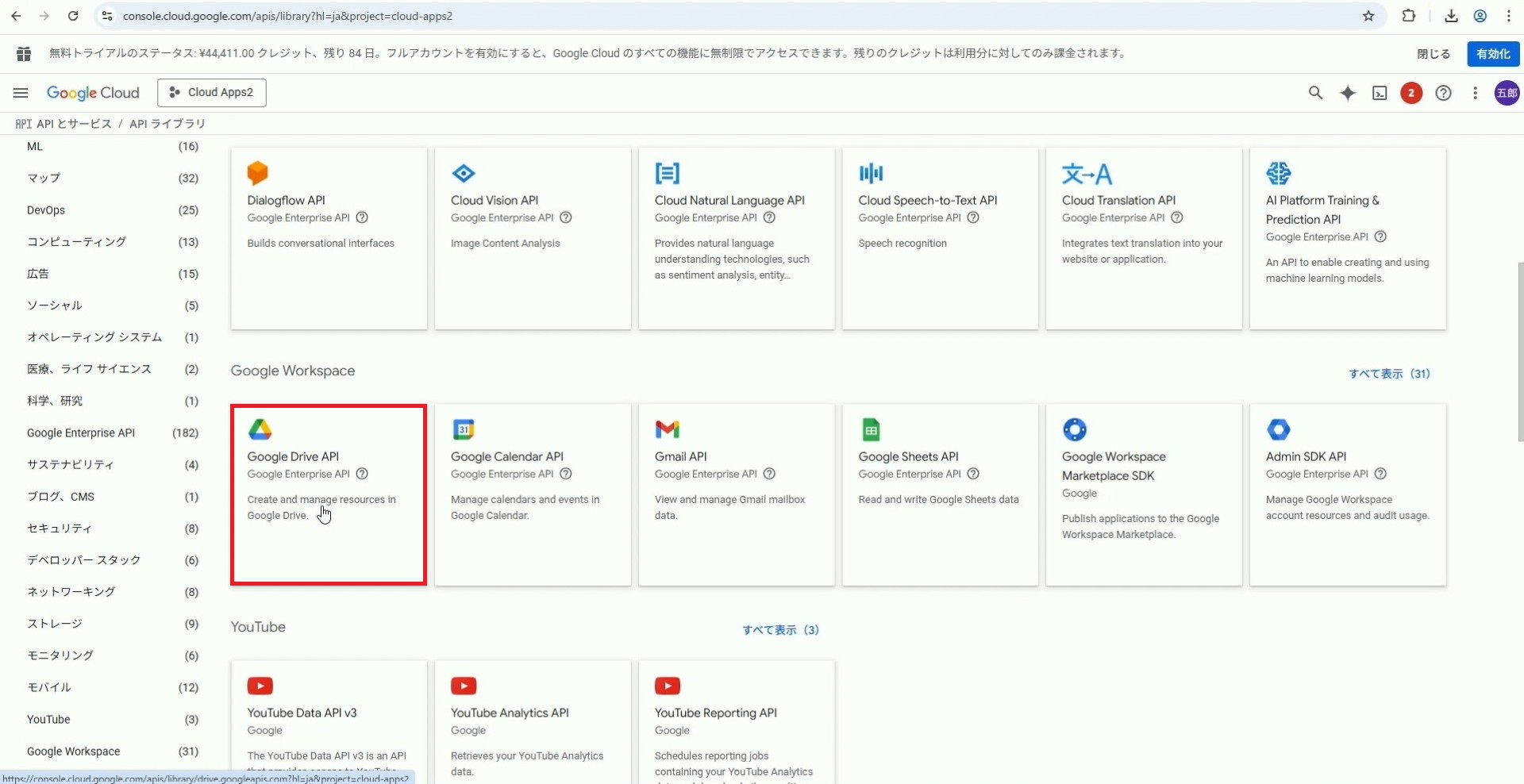Open the Cloud Apps2 project selector
Viewport: 1524px width, 784px height.
tap(212, 93)
